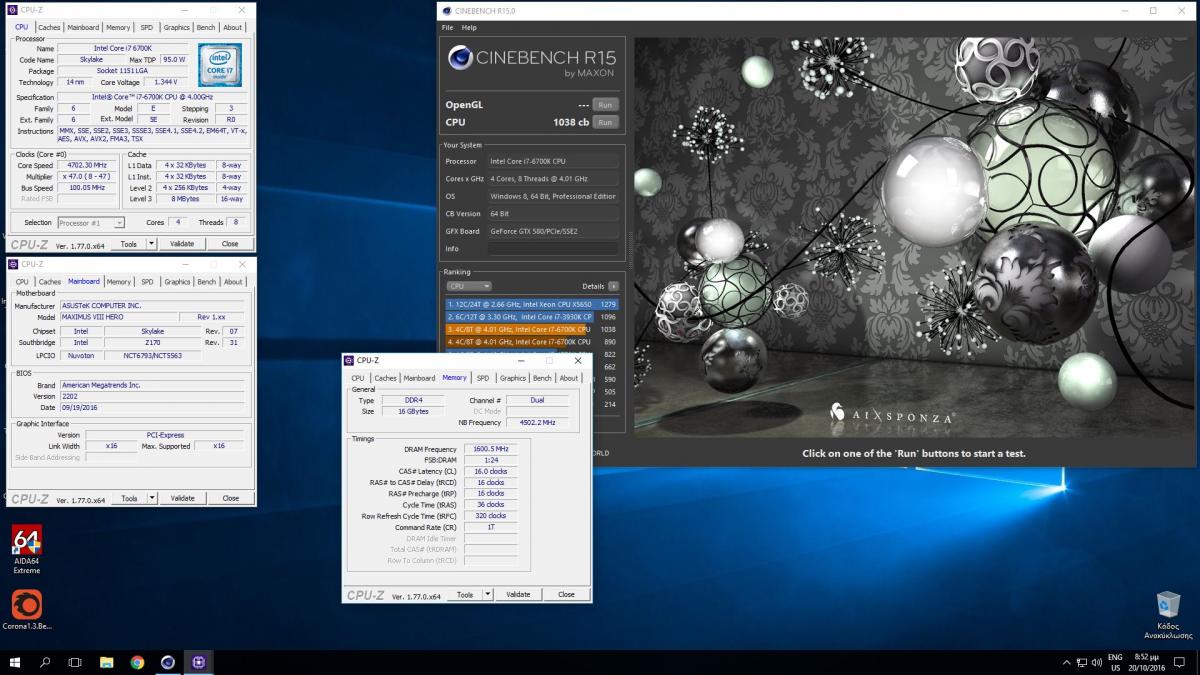Screen dimensions: 1200x675
Task: Click the Intel Core i7 logo in CPU-Z
Action: [220, 66]
